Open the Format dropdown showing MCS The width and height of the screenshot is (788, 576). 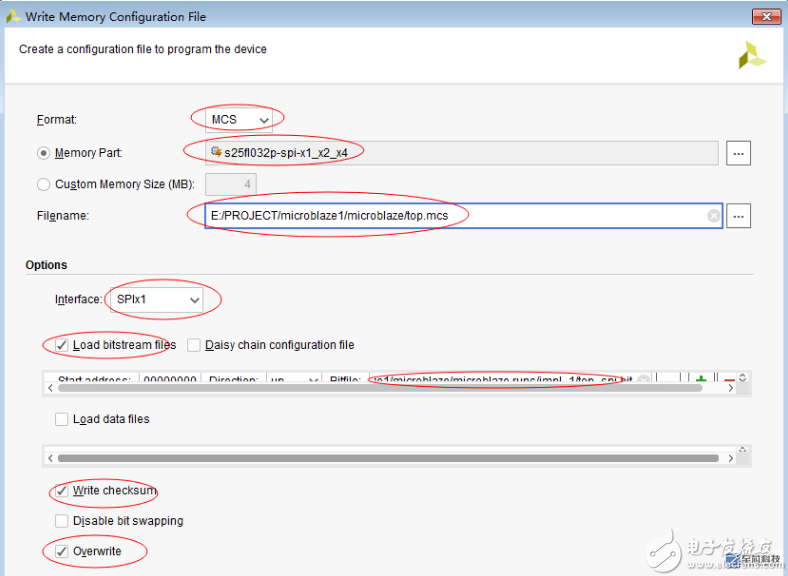239,120
